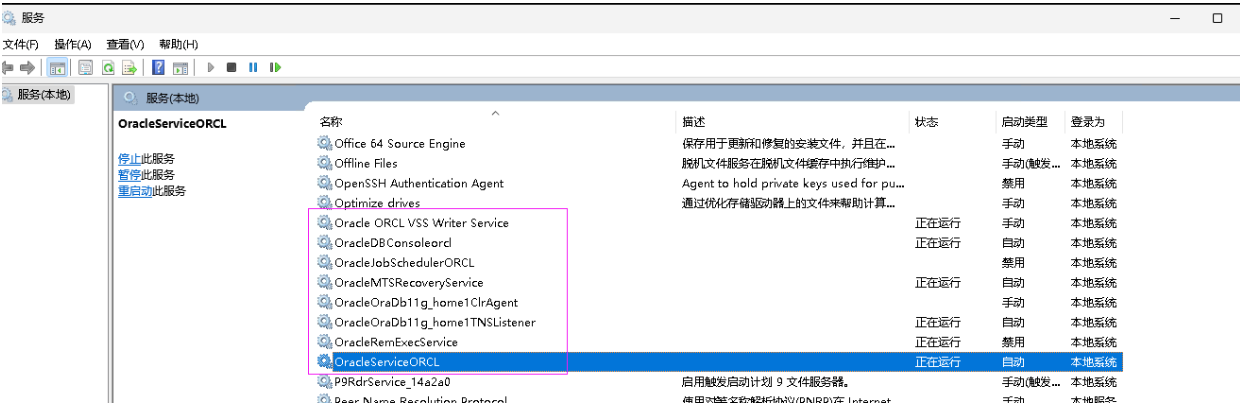Click the forward arrow in the toolbar
The height and width of the screenshot is (411, 1240).
pyautogui.click(x=27, y=68)
